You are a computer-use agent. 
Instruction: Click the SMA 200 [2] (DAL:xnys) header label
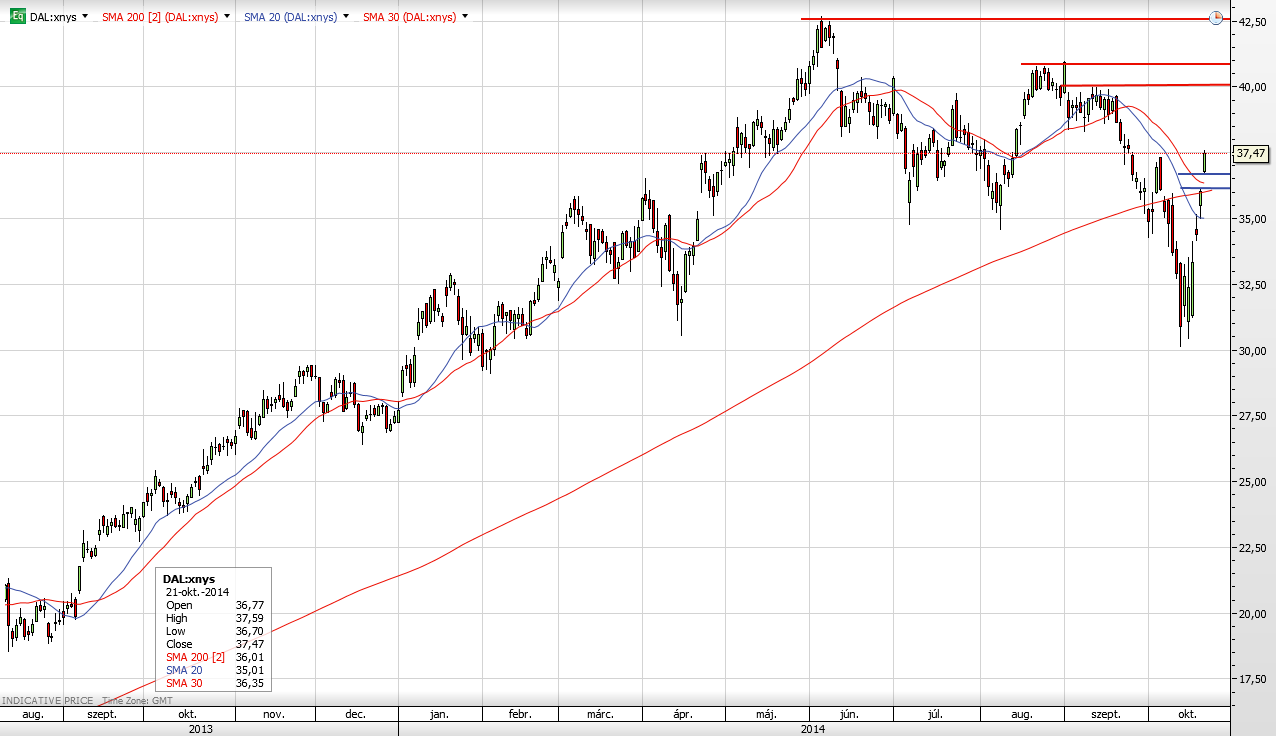click(x=161, y=17)
